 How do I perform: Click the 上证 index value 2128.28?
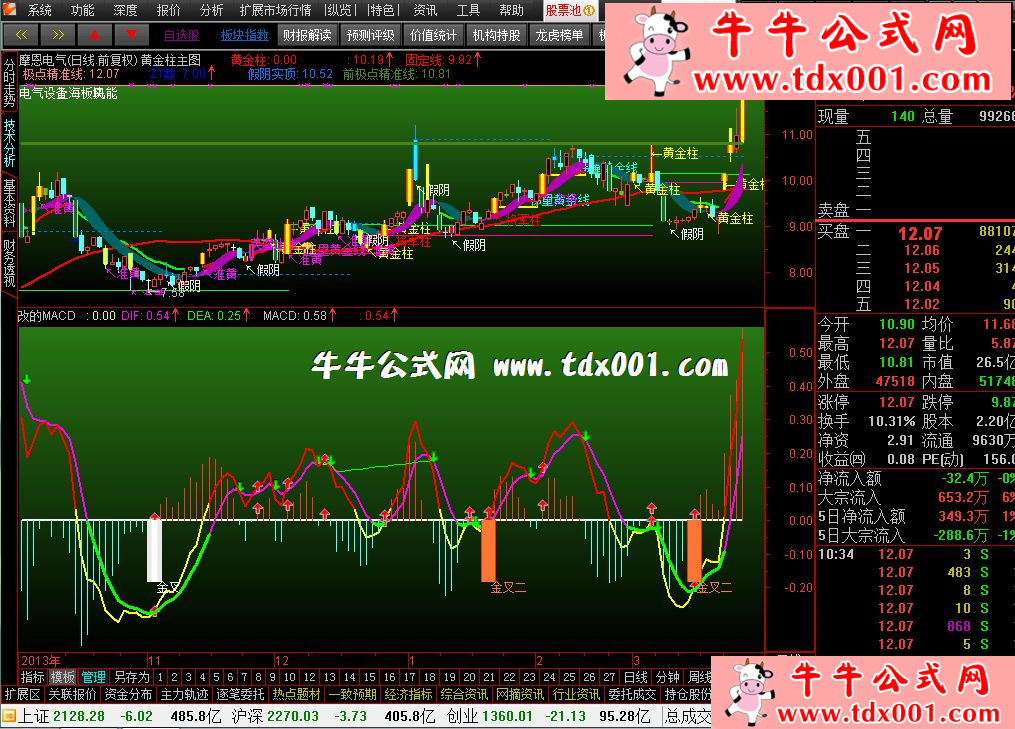(79, 716)
